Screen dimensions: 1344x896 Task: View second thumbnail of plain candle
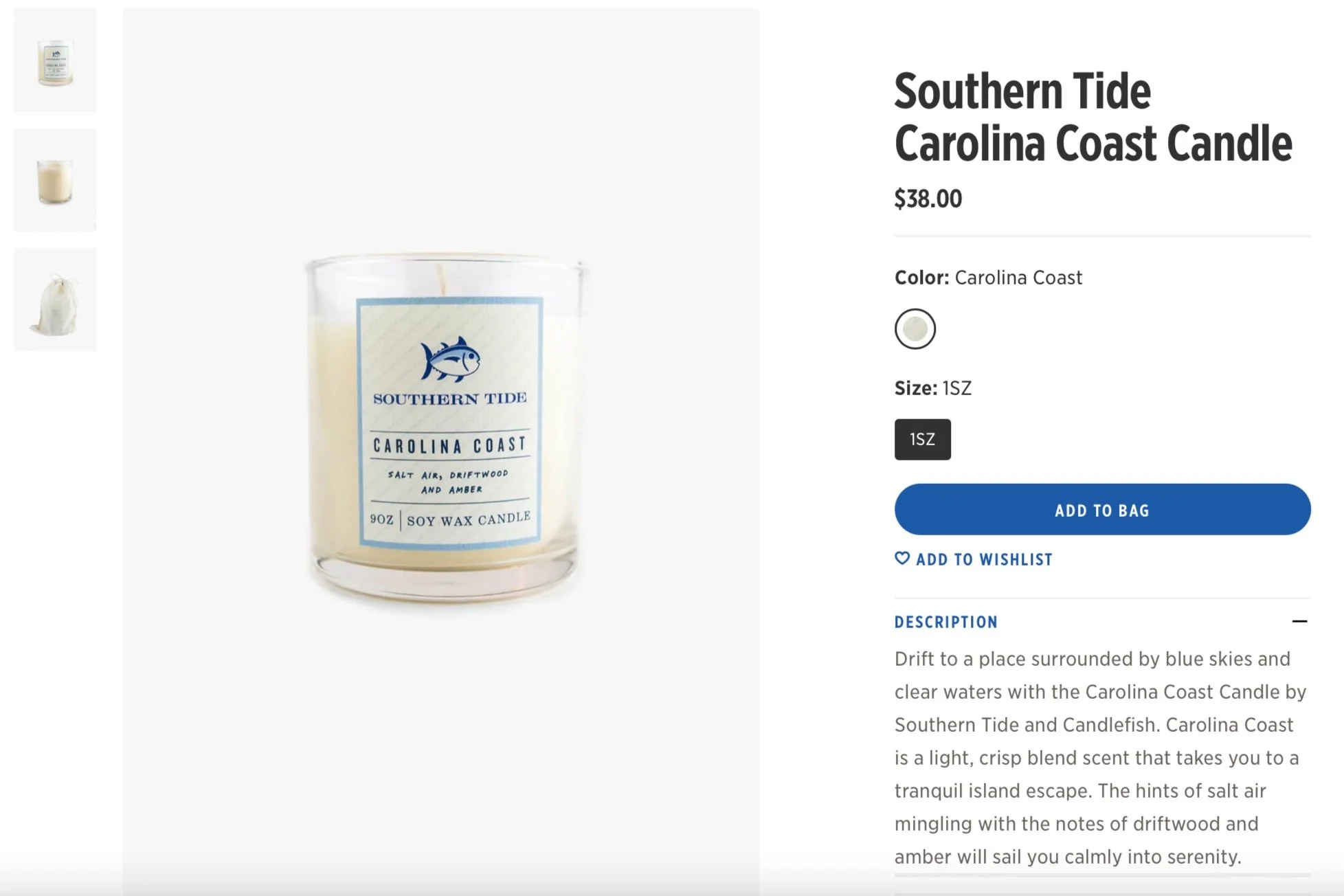point(55,180)
